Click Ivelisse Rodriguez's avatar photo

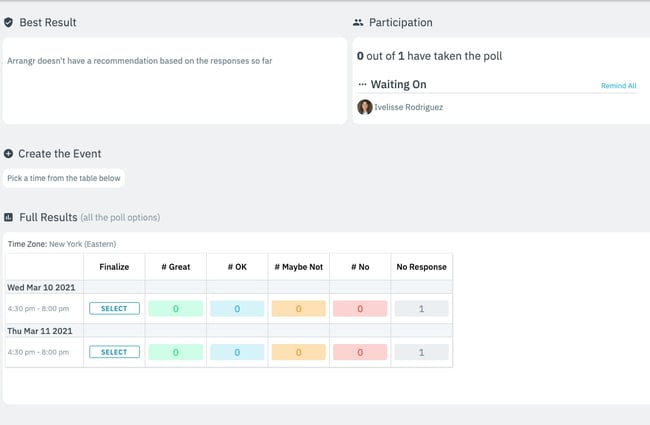tap(365, 107)
